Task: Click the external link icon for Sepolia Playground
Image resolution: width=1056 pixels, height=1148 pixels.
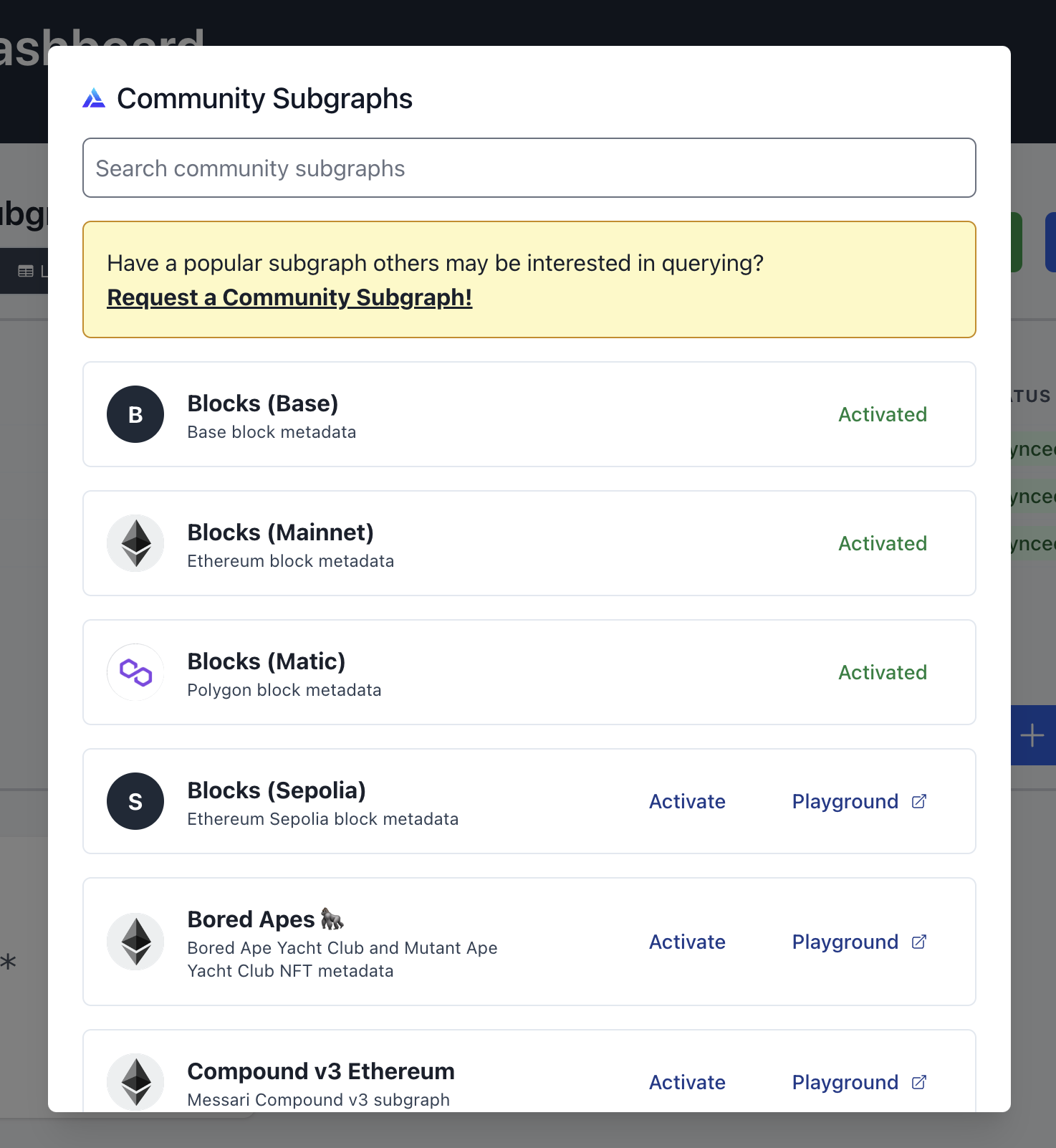Action: [x=919, y=801]
